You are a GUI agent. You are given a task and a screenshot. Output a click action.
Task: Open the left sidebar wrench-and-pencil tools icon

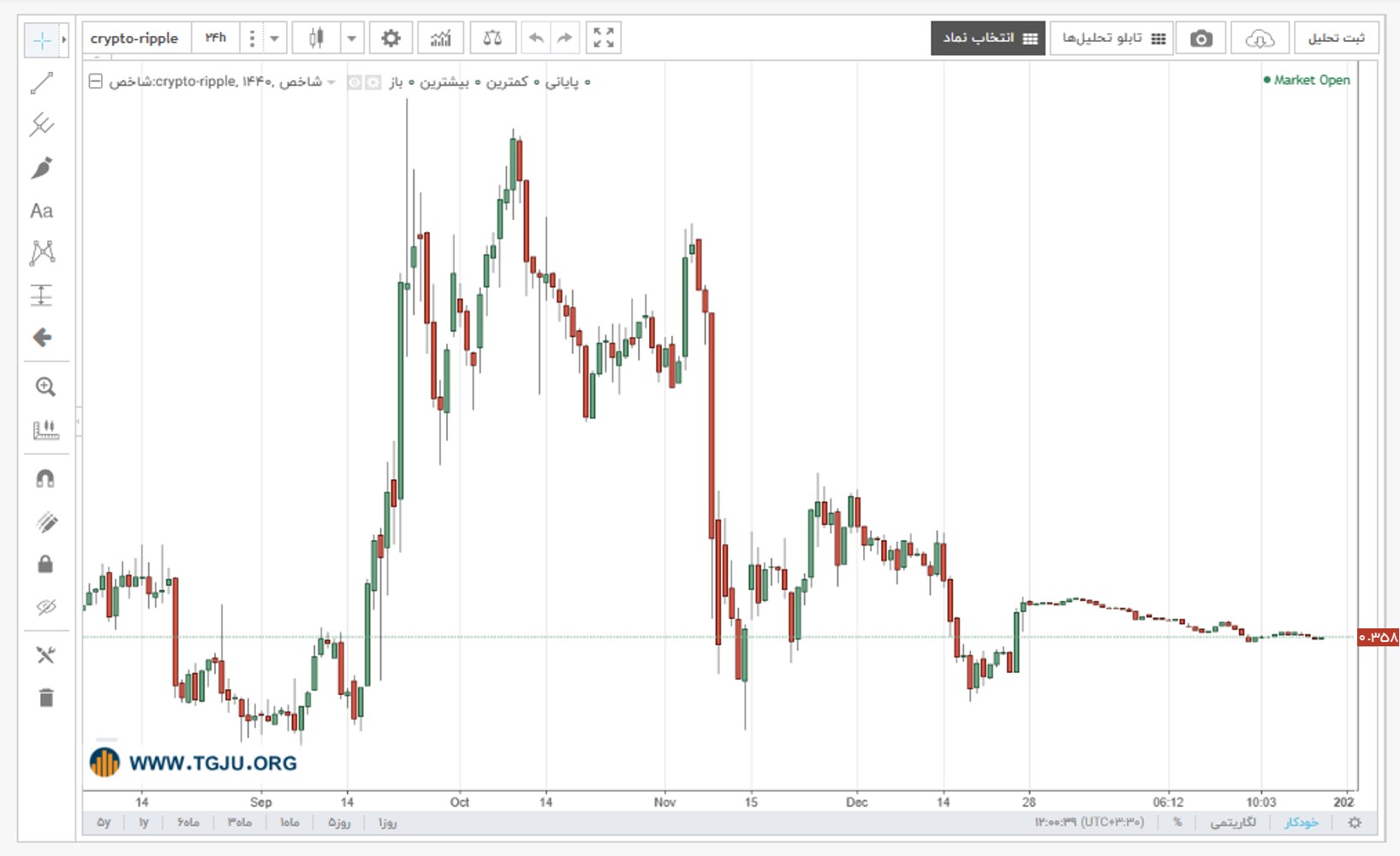(x=45, y=655)
